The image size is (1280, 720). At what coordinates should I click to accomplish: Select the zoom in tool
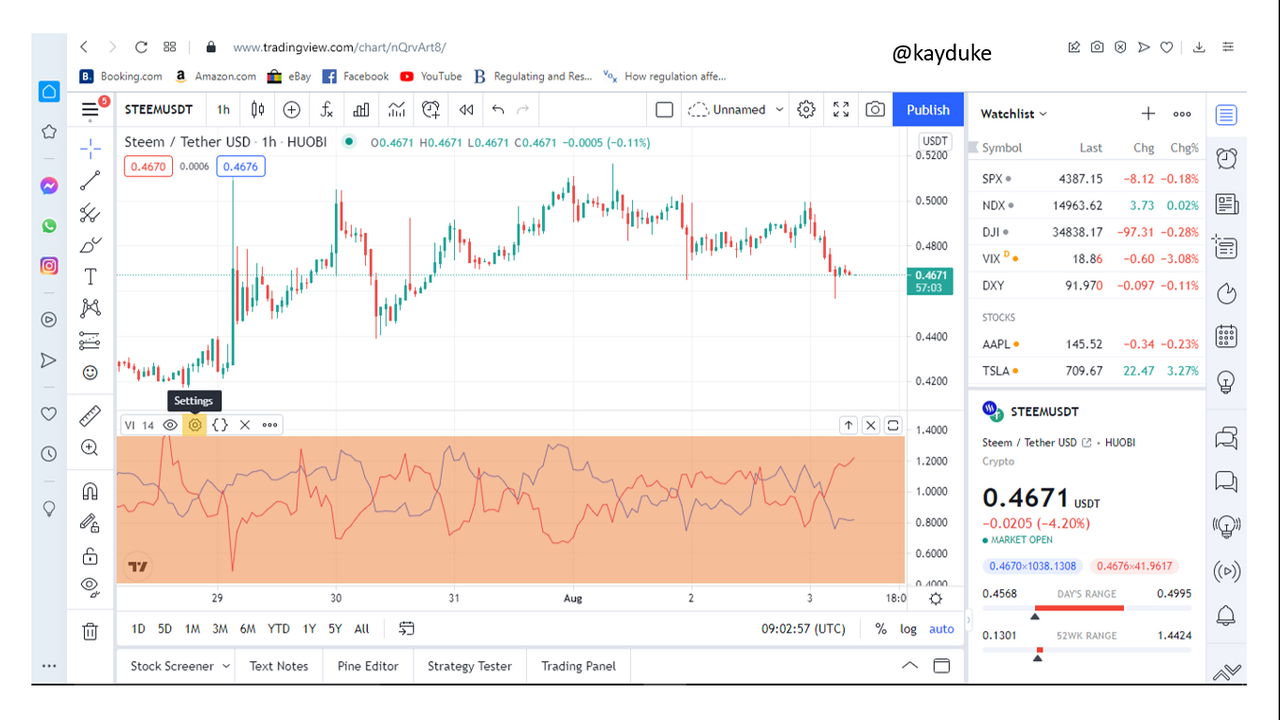[x=90, y=447]
